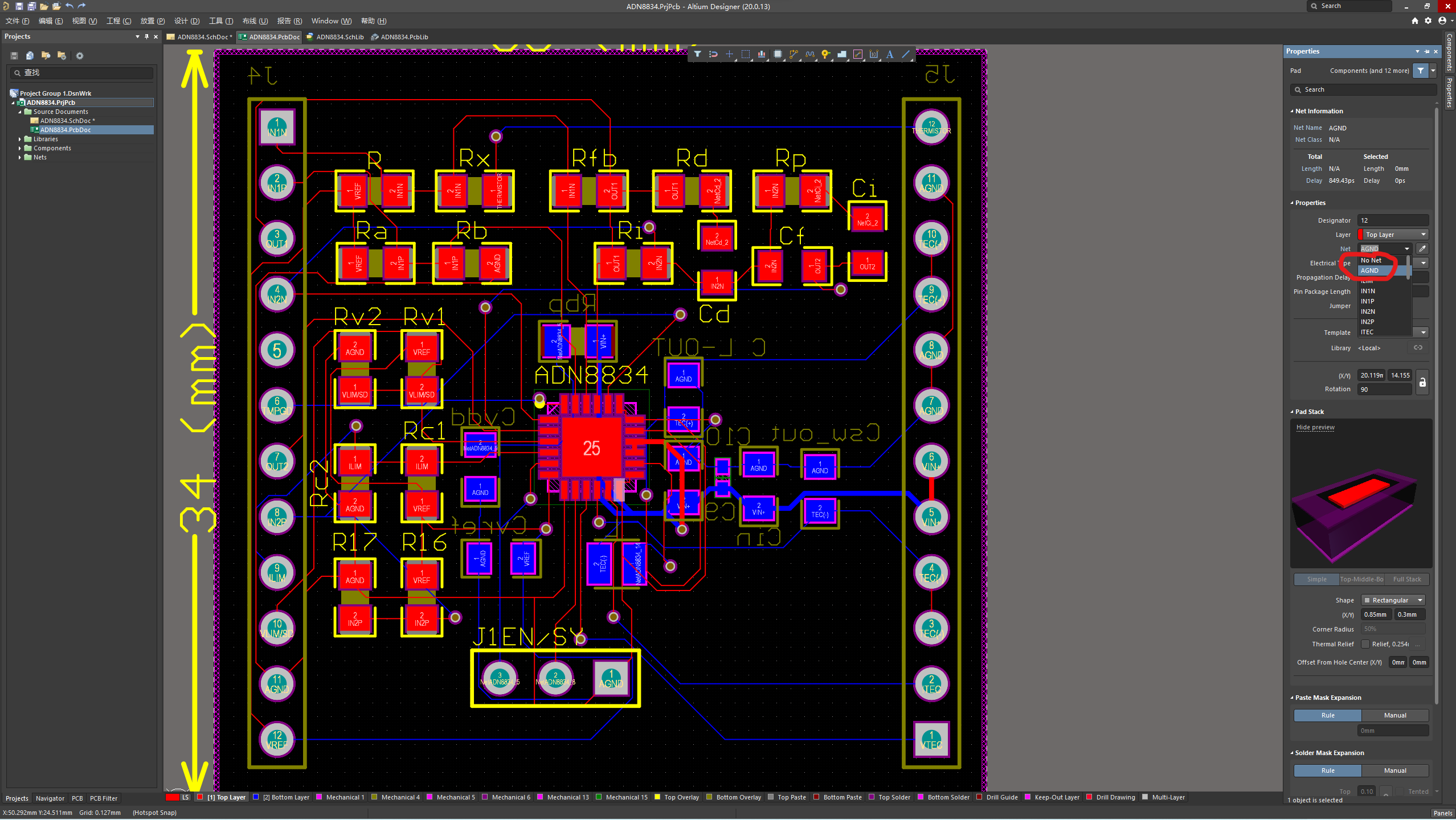The width and height of the screenshot is (1456, 820).
Task: Open the Shape dropdown showing Rectangular
Action: [1393, 600]
